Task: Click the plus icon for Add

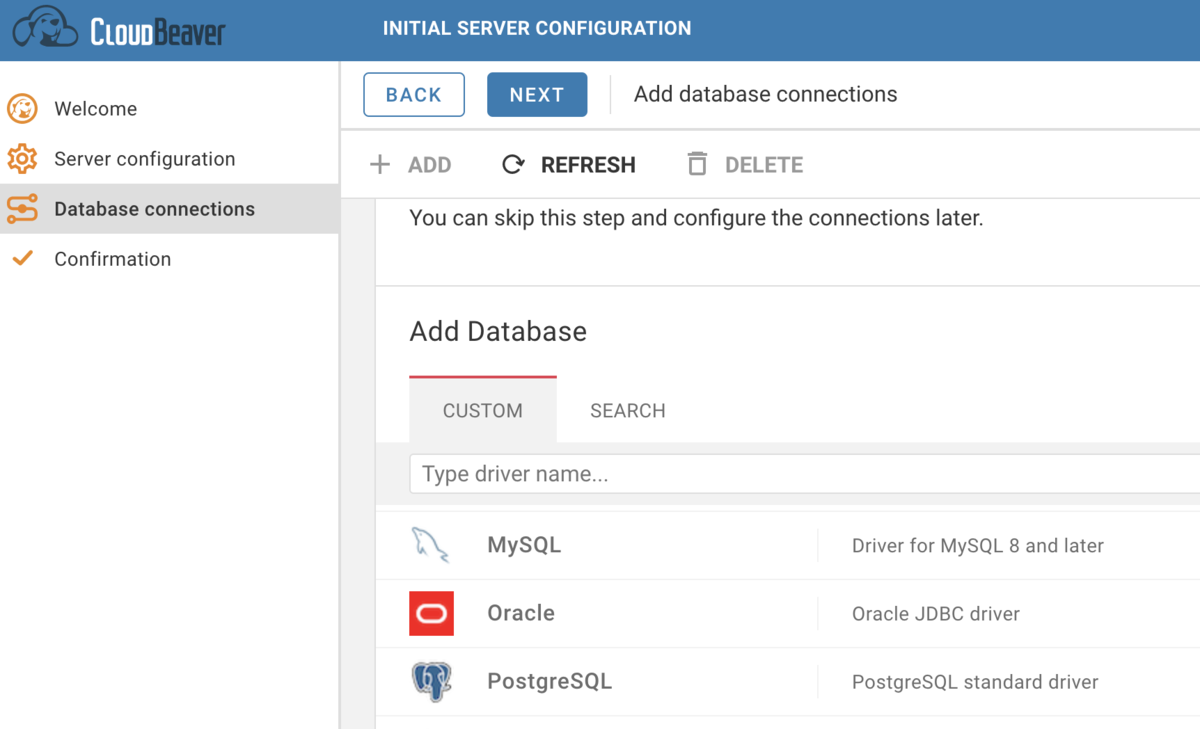Action: click(x=380, y=165)
